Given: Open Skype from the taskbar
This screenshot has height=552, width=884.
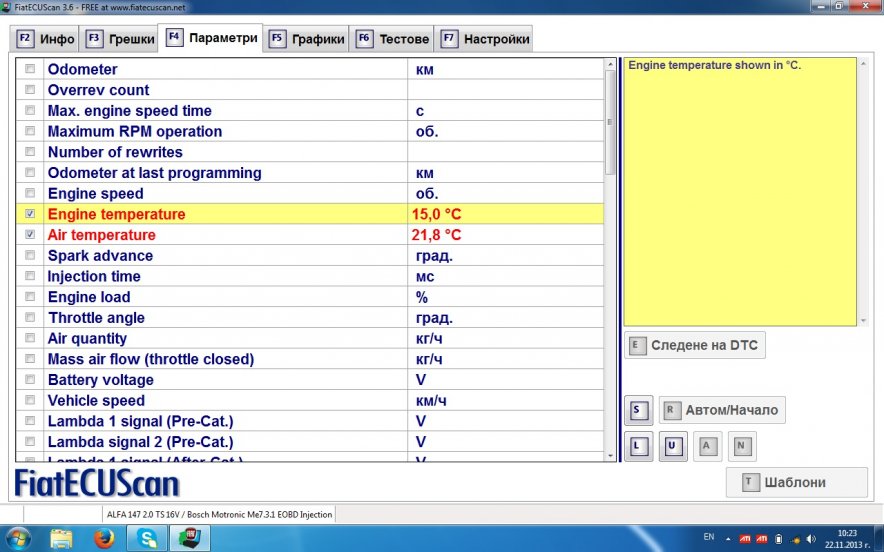Looking at the screenshot, I should [148, 538].
